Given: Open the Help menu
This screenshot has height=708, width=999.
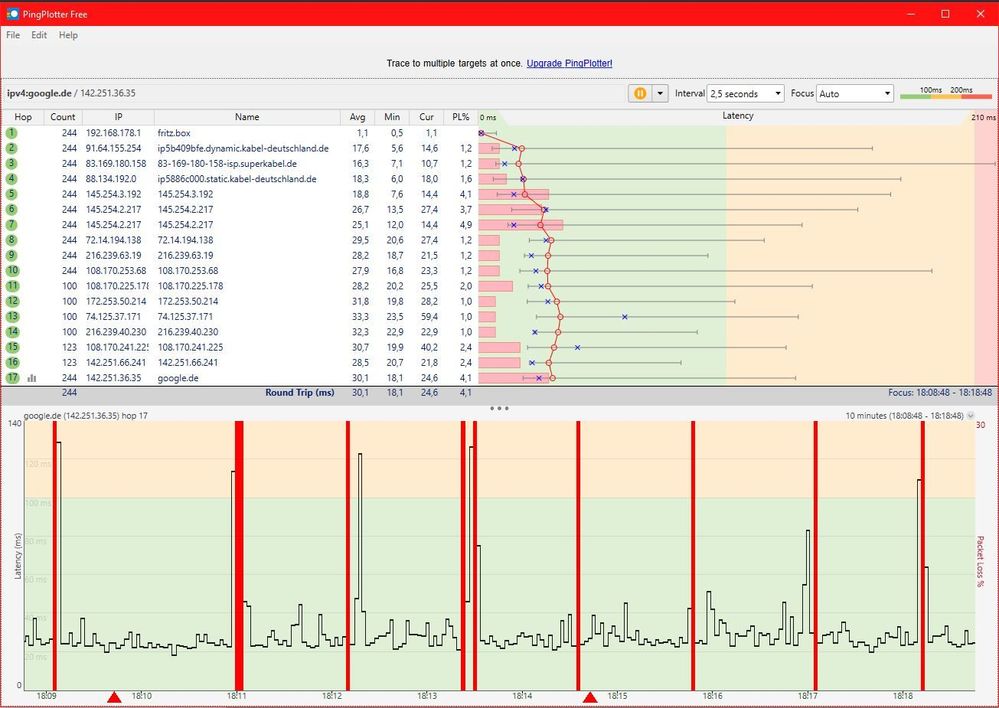Looking at the screenshot, I should [x=68, y=35].
